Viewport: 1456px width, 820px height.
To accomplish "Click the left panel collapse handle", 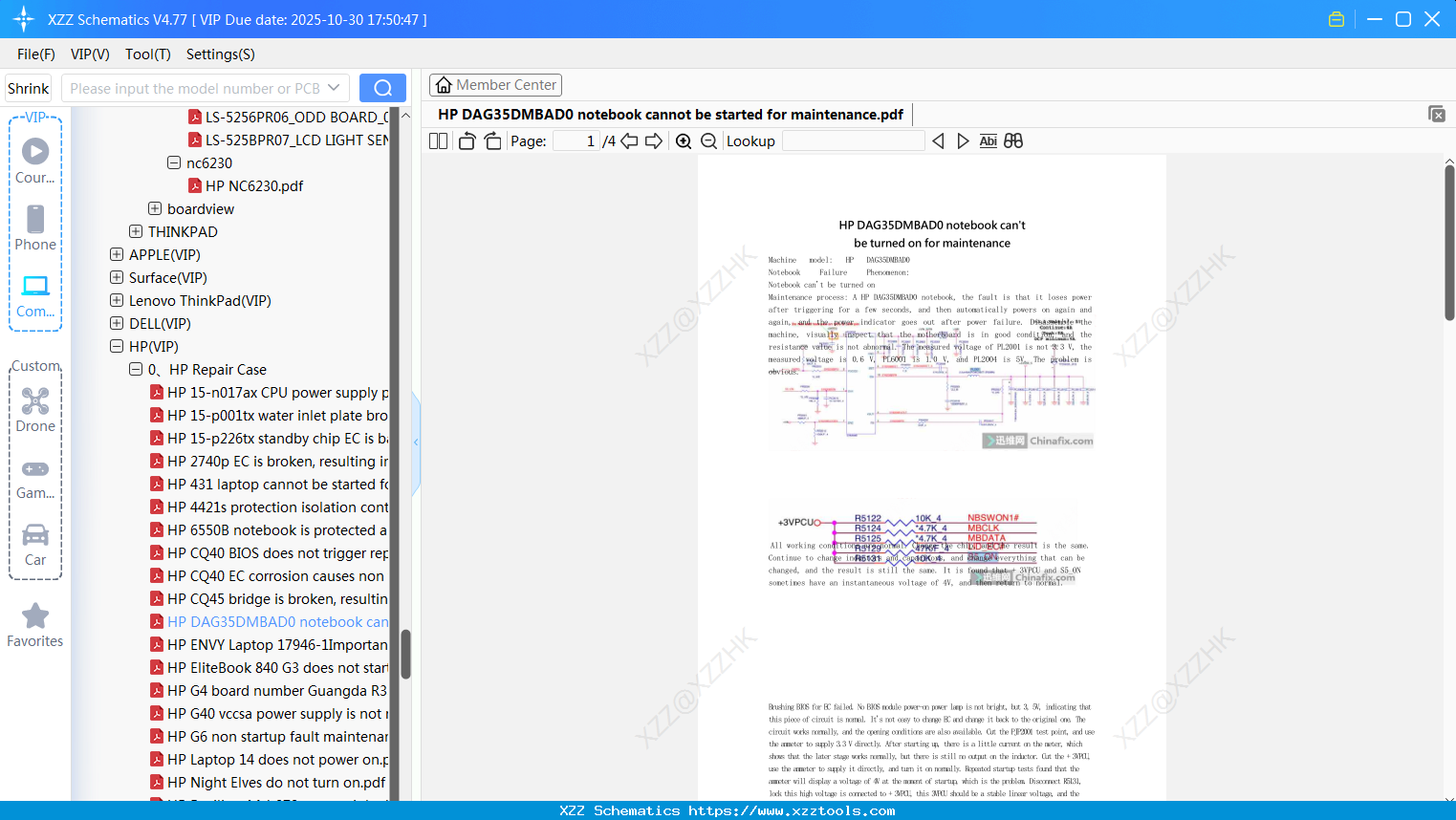I will (x=416, y=442).
